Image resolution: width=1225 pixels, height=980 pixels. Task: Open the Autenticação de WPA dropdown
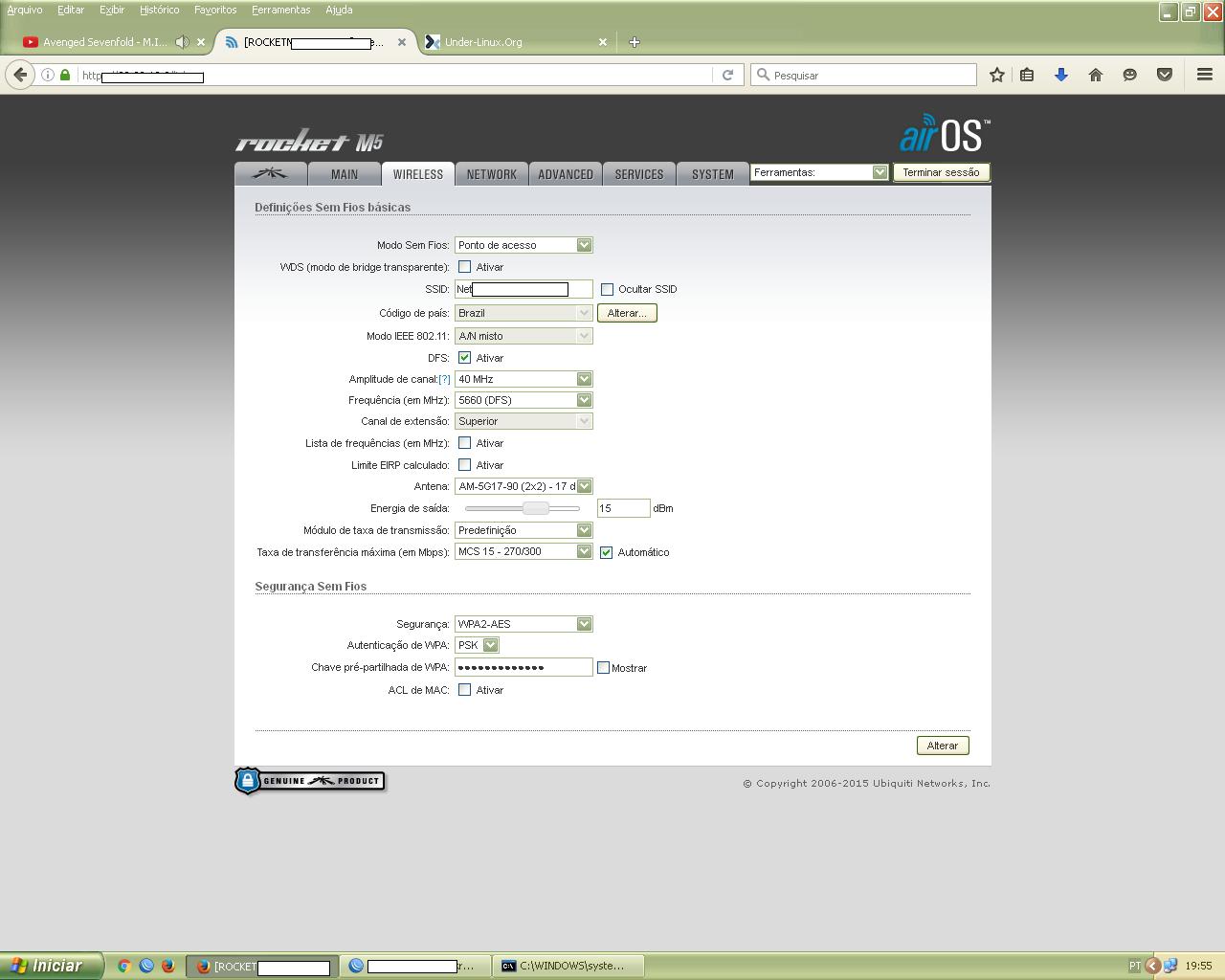pos(477,645)
